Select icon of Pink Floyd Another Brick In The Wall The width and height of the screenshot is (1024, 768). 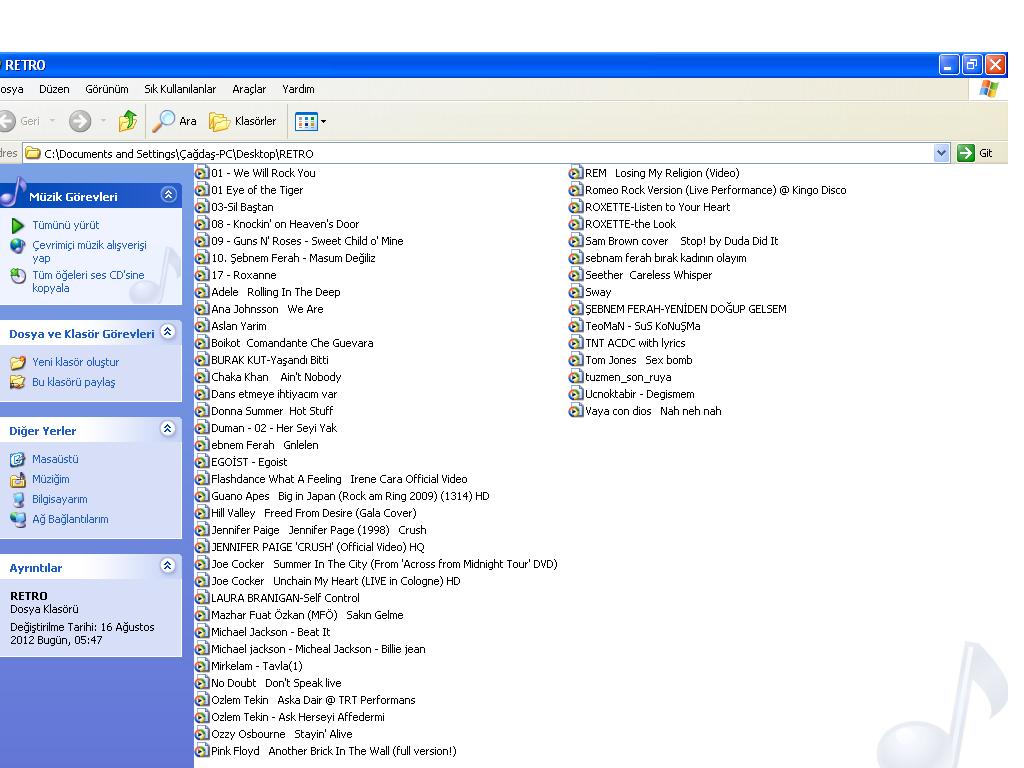tap(202, 751)
